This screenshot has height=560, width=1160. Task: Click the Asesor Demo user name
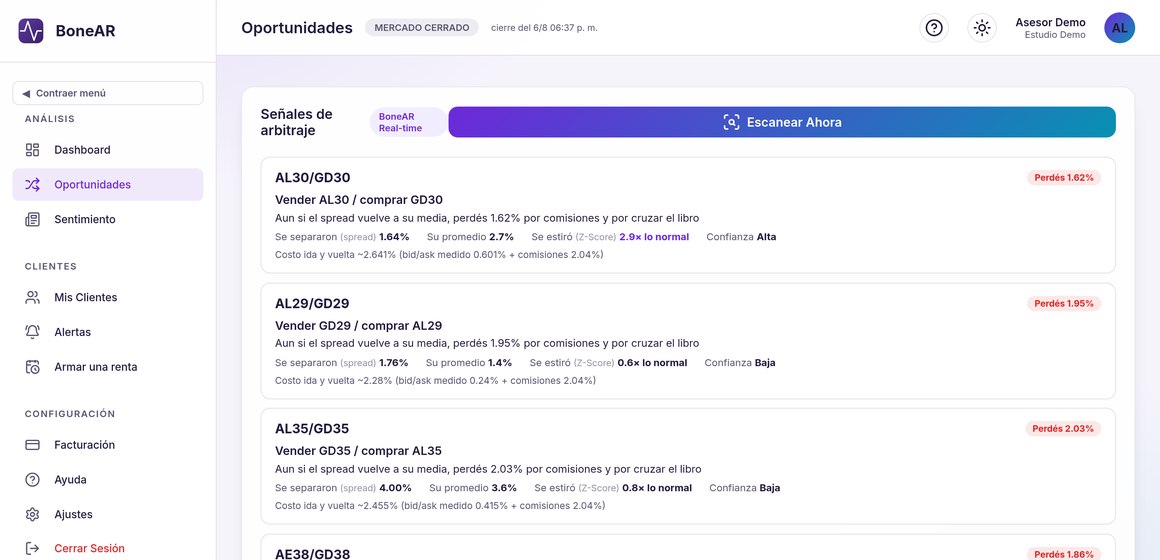click(x=1050, y=22)
